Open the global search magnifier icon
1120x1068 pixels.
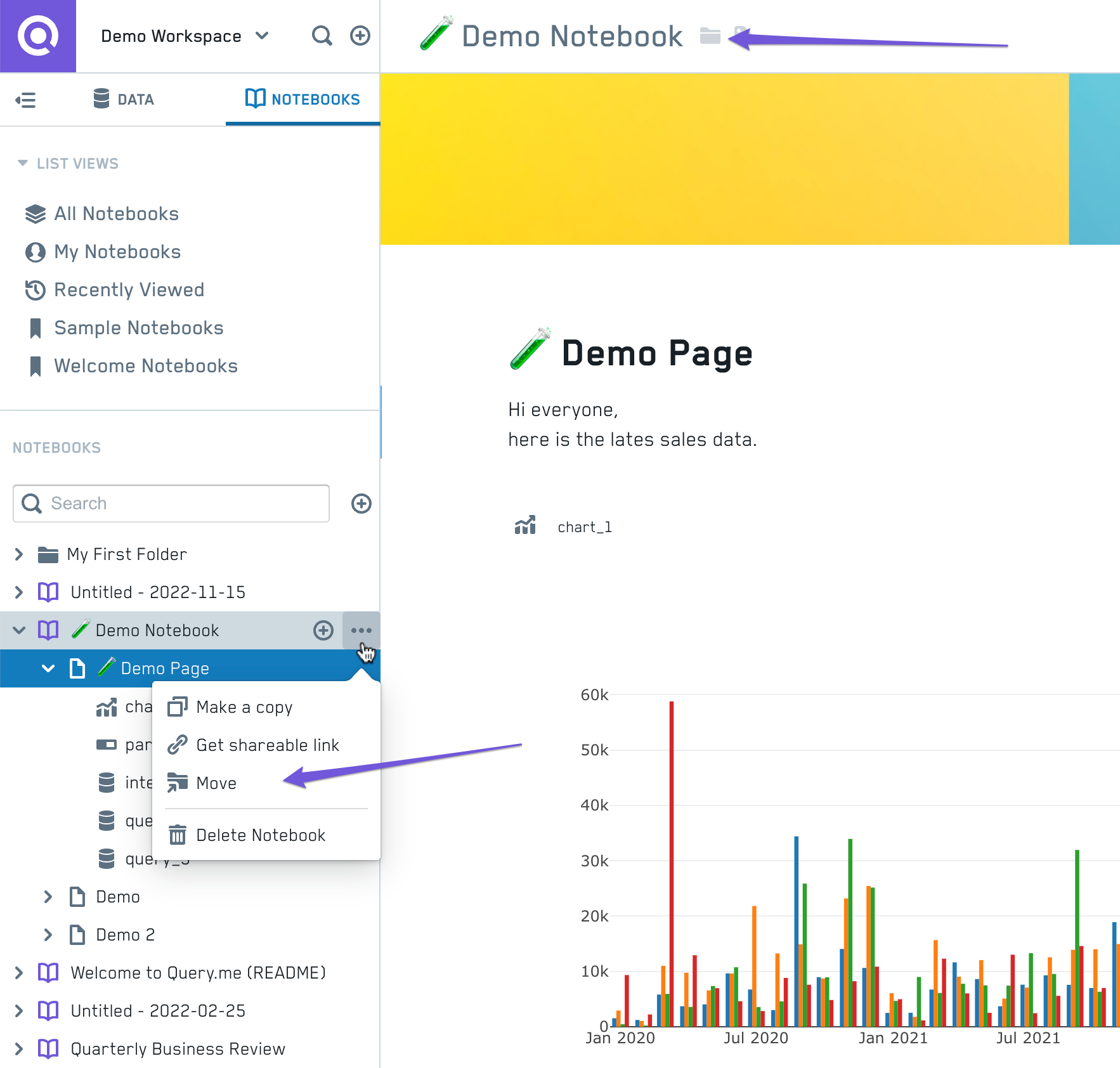[322, 36]
